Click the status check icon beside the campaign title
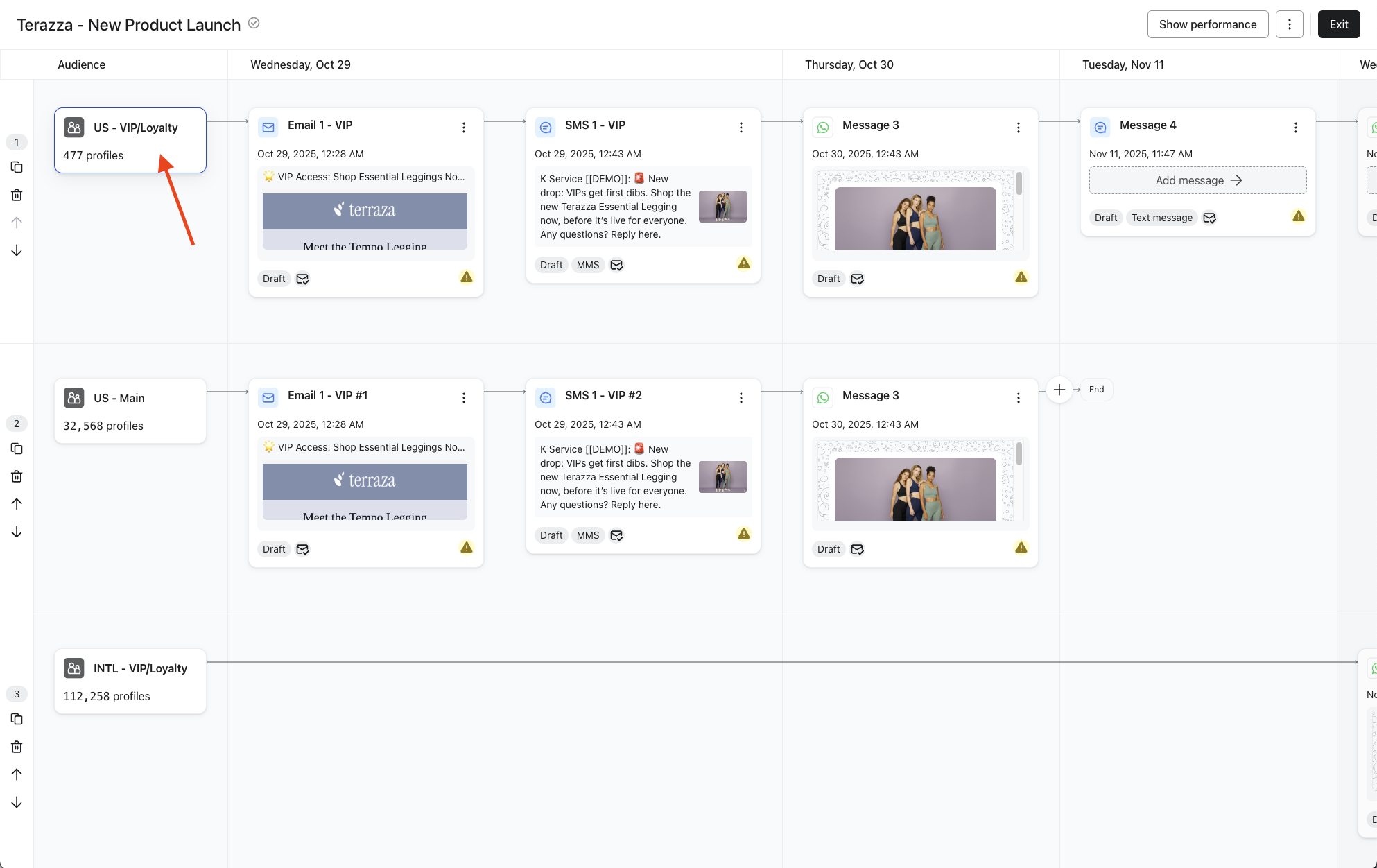1377x868 pixels. (254, 24)
